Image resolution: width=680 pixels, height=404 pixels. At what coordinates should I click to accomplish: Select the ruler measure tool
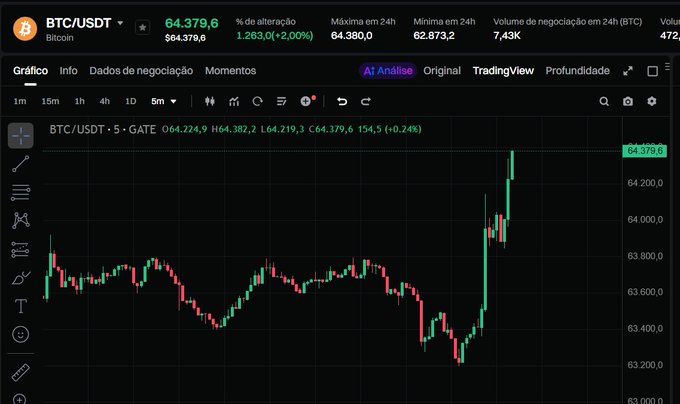pyautogui.click(x=20, y=372)
